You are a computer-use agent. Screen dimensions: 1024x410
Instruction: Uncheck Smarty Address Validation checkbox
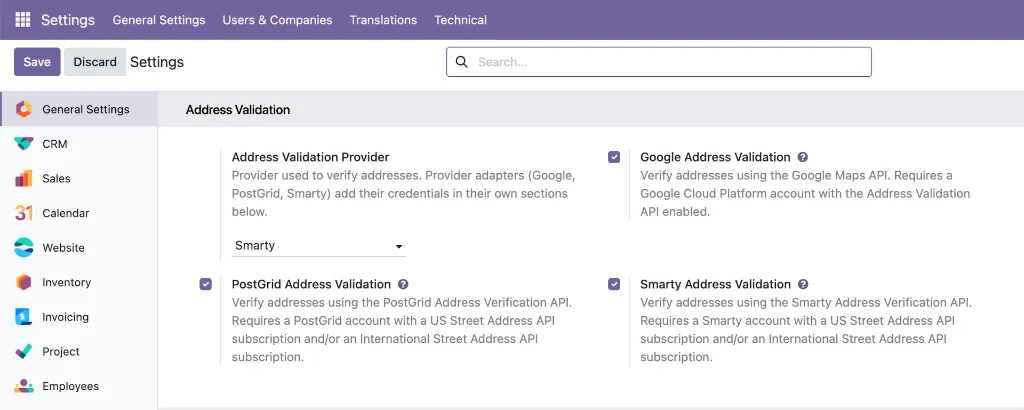[x=614, y=284]
